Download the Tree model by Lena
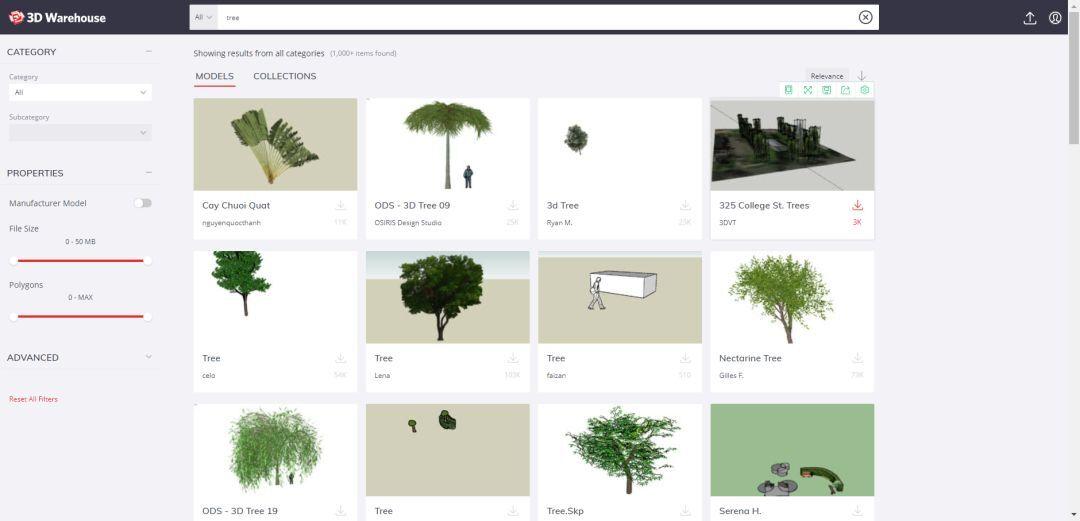This screenshot has height=521, width=1080. pyautogui.click(x=512, y=358)
